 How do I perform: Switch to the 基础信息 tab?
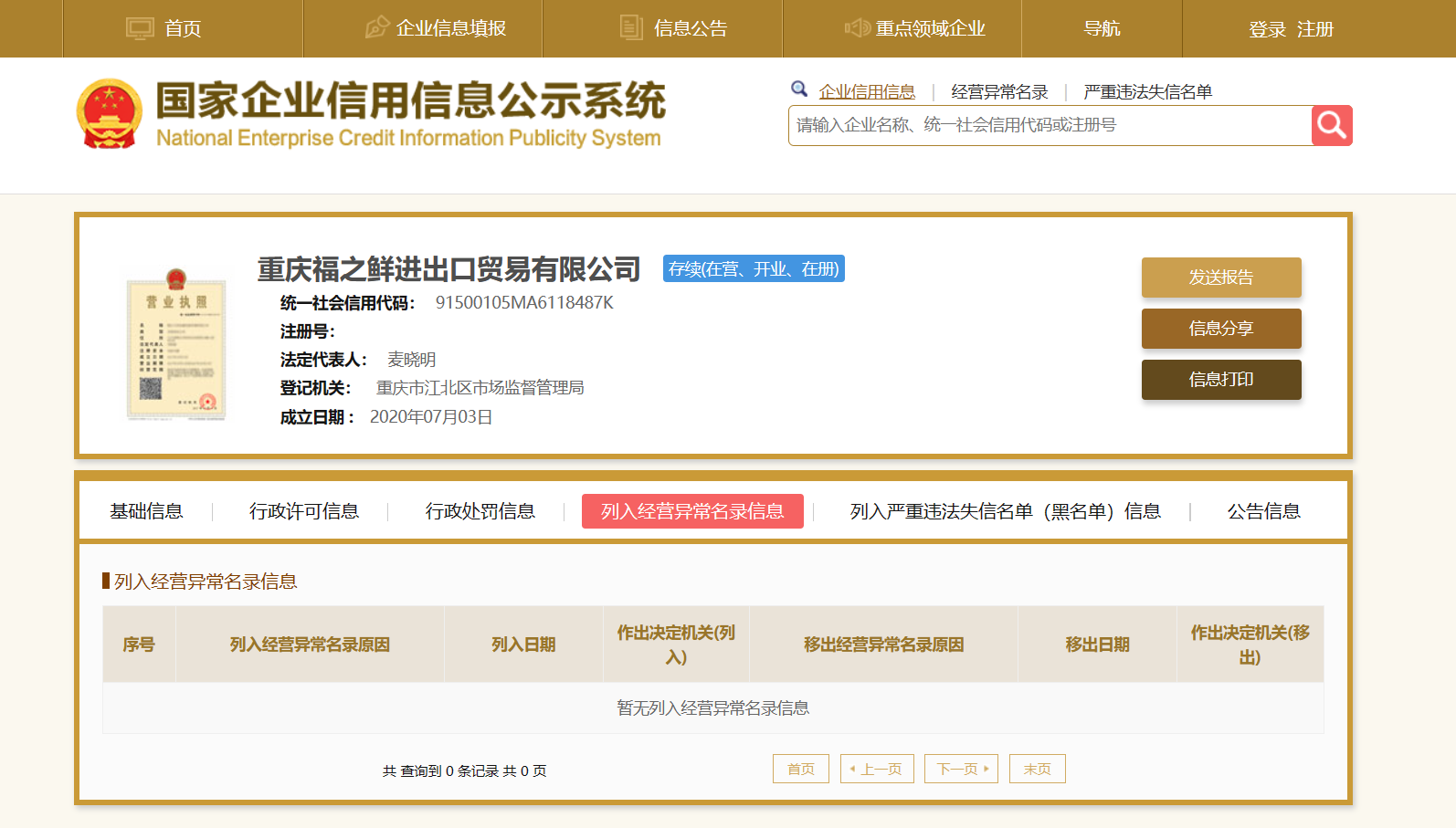pyautogui.click(x=146, y=511)
